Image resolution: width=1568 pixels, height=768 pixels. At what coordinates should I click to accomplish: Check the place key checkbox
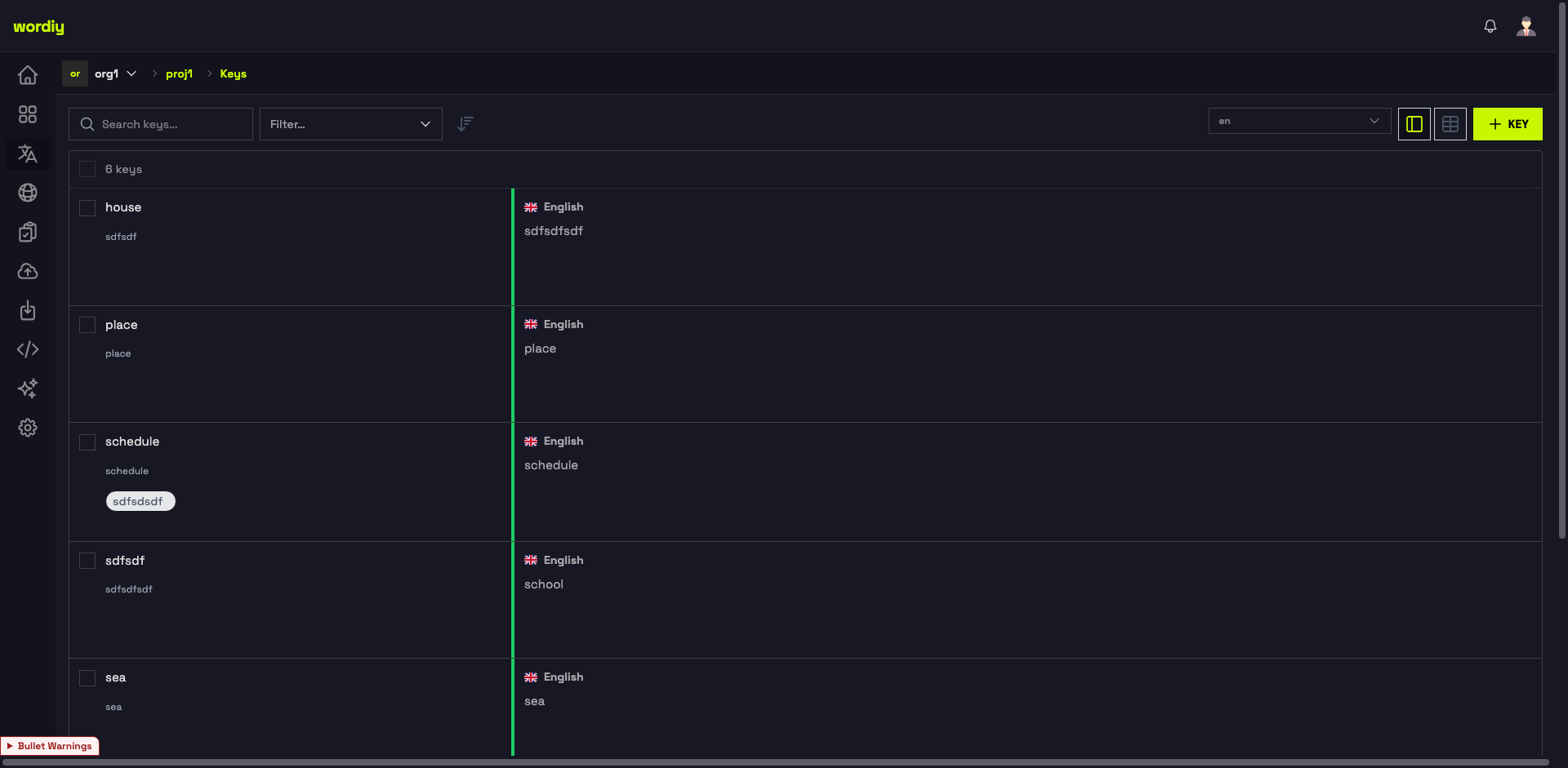click(87, 325)
